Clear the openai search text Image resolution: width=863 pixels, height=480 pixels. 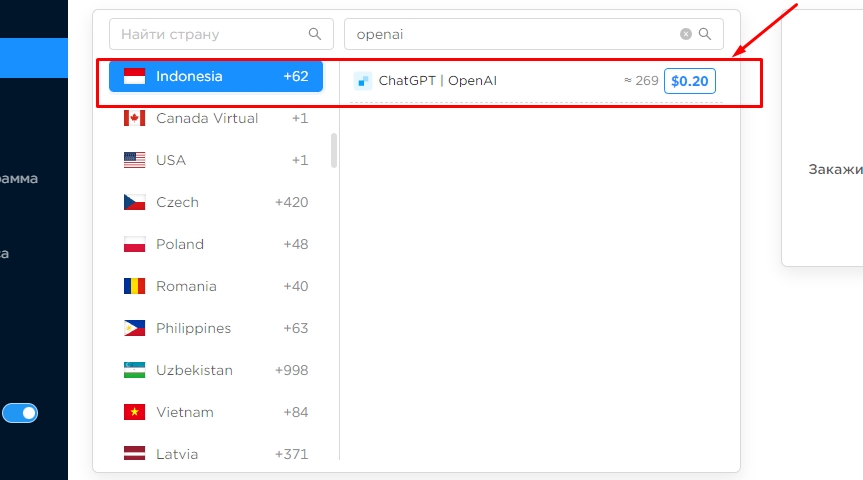tap(686, 34)
